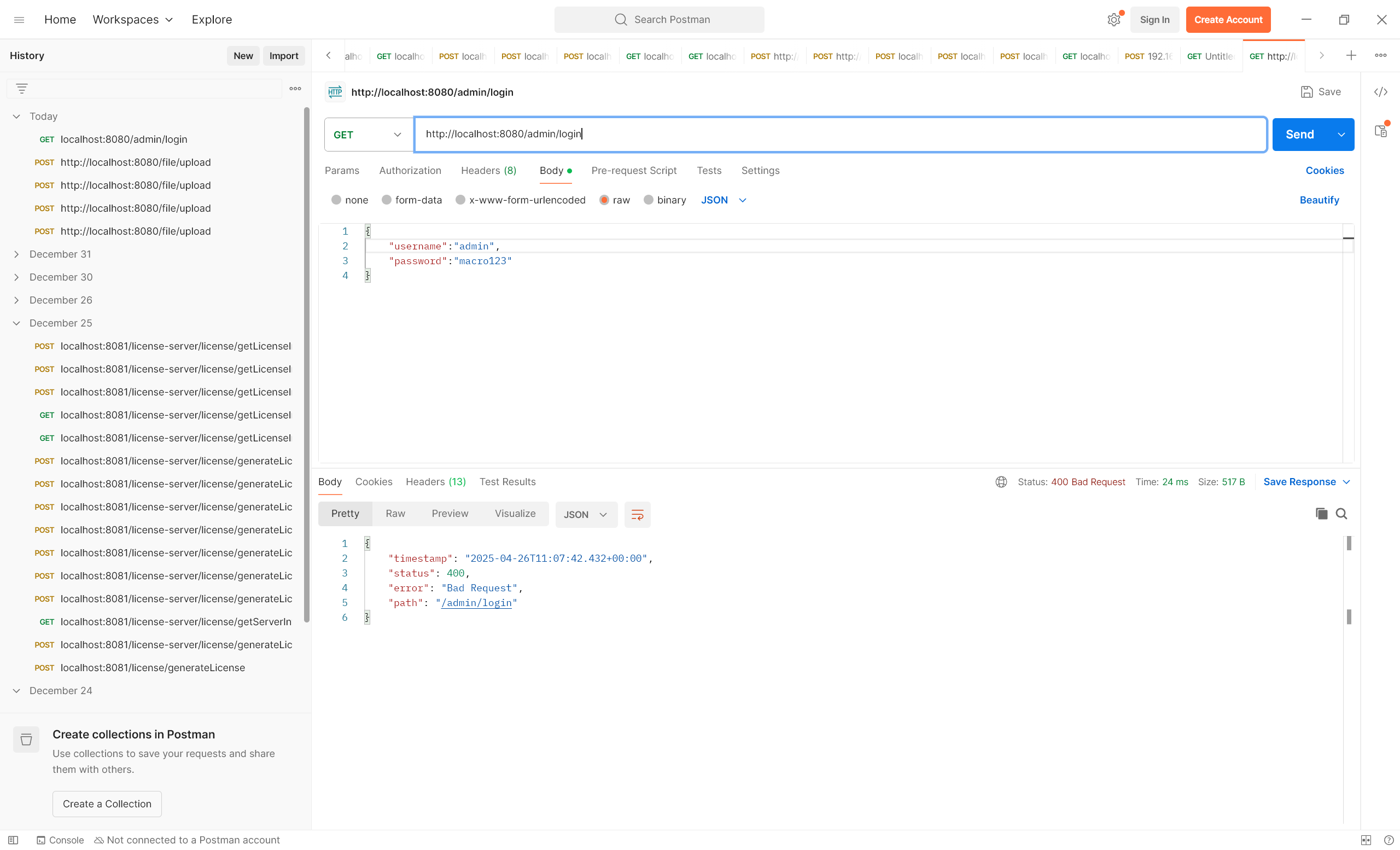Screen dimensions: 1400x850
Task: Switch to the Authorization tab
Action: [x=410, y=171]
